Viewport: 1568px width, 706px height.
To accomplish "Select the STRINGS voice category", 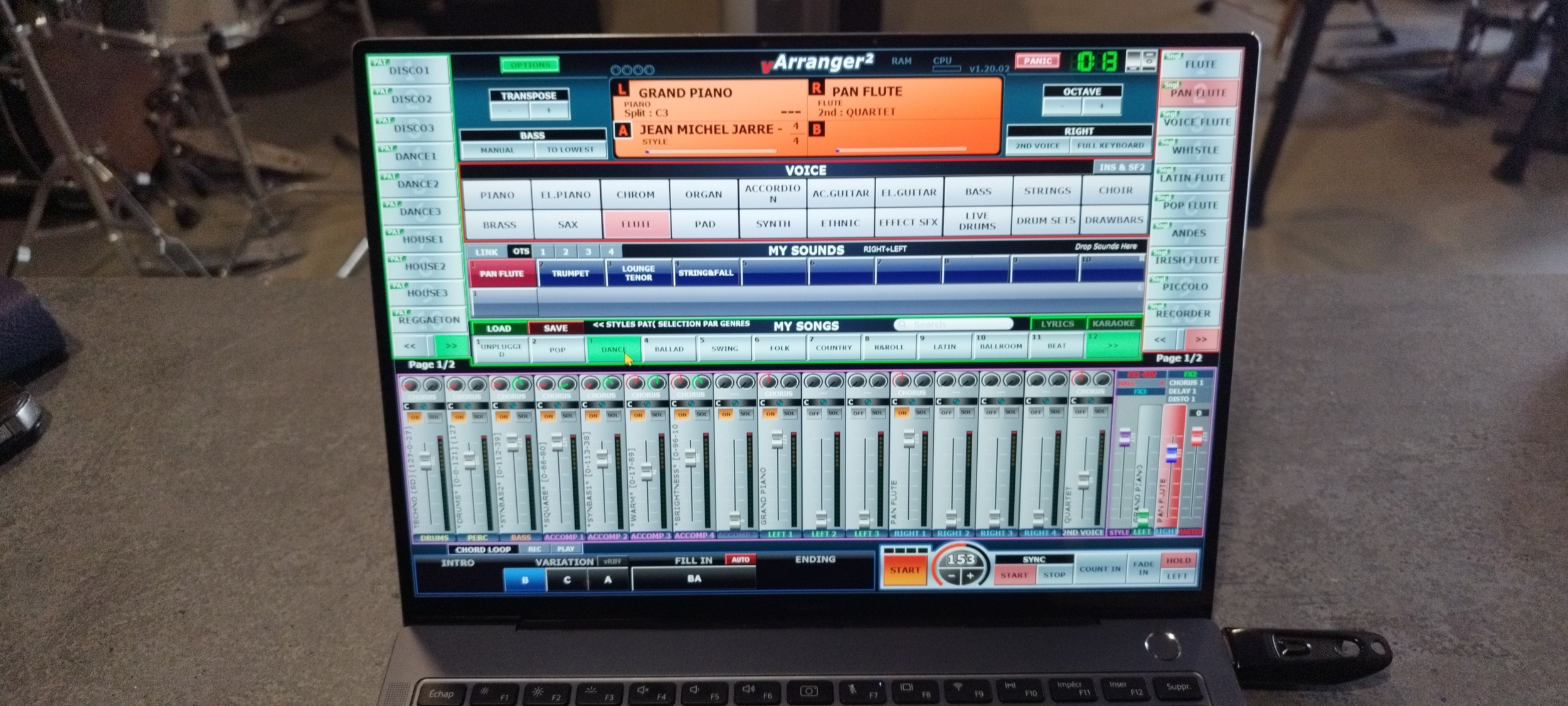I will (1047, 191).
